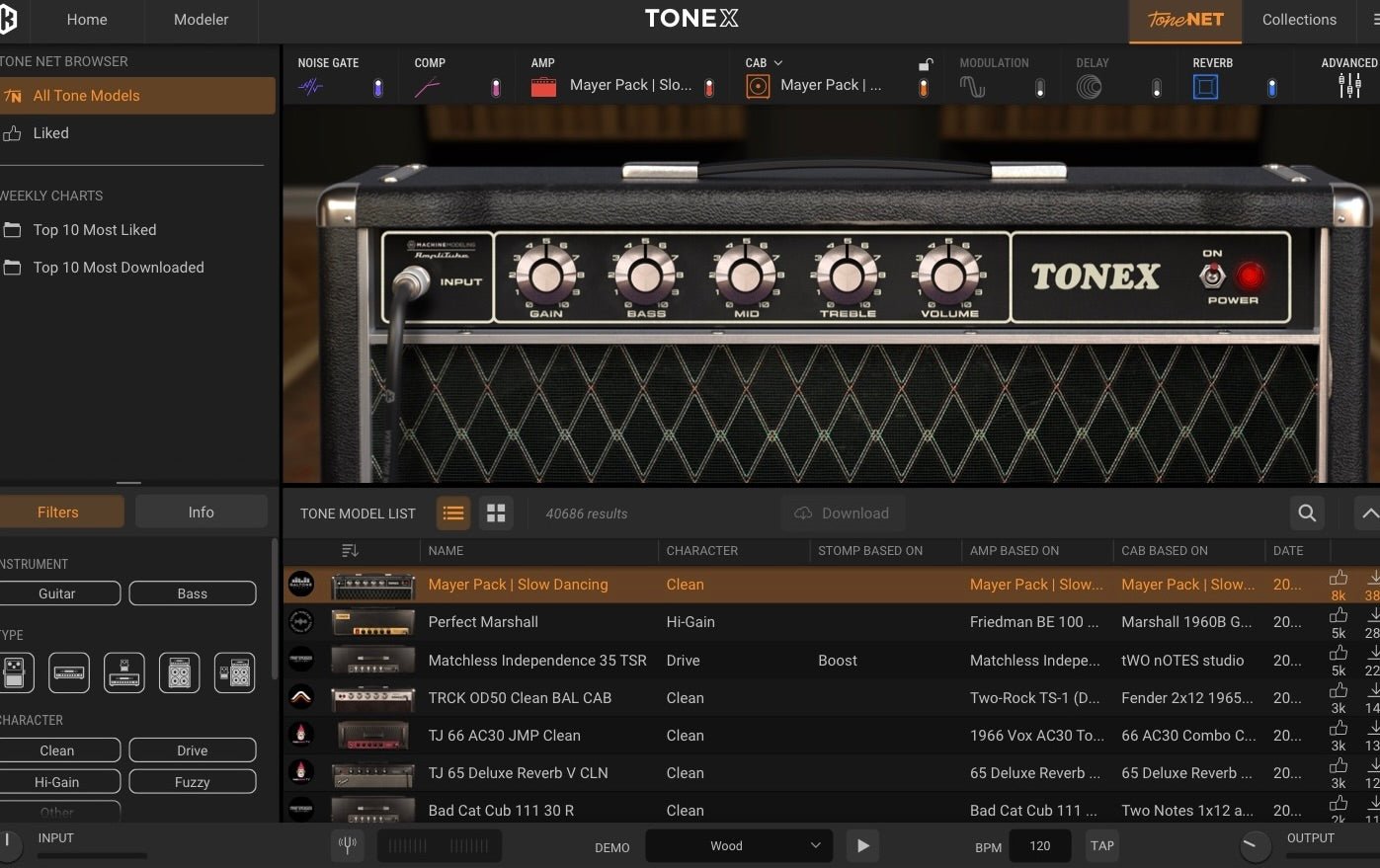
Task: Click the Delay effect icon
Action: 1088,85
